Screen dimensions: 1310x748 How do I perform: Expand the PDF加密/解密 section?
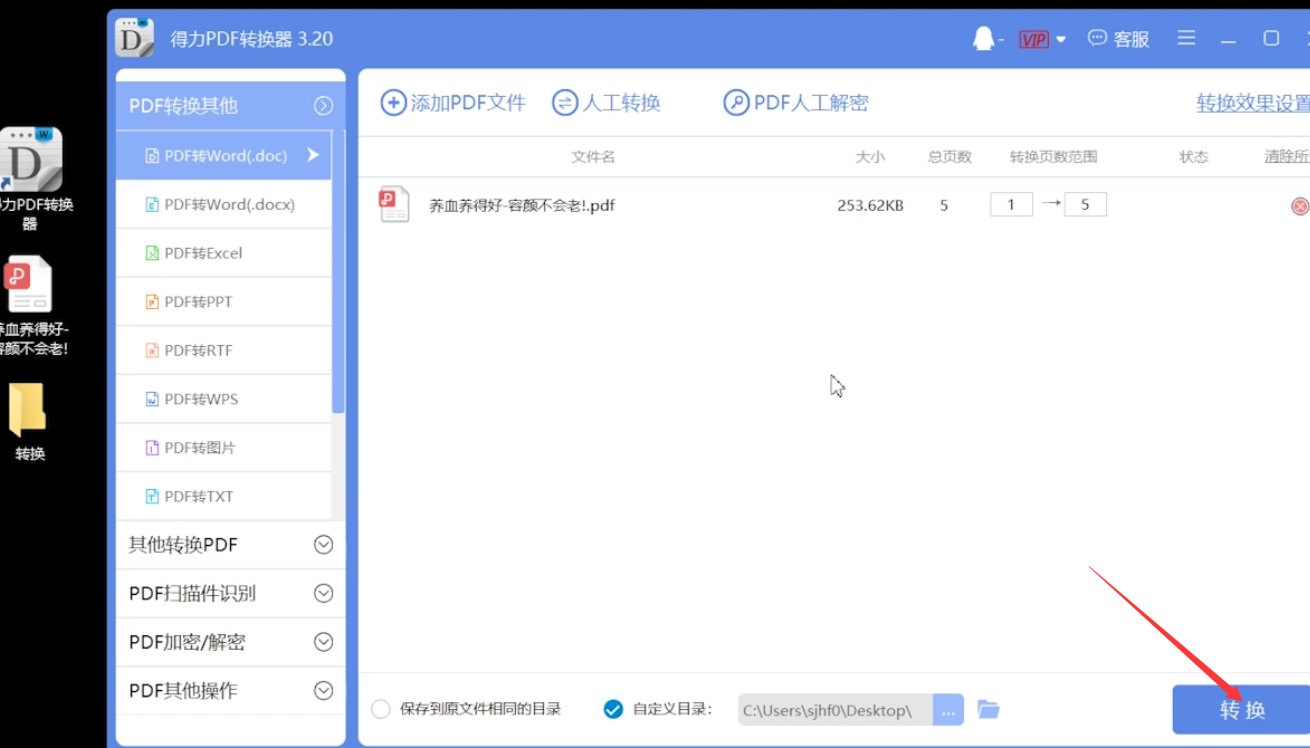230,642
